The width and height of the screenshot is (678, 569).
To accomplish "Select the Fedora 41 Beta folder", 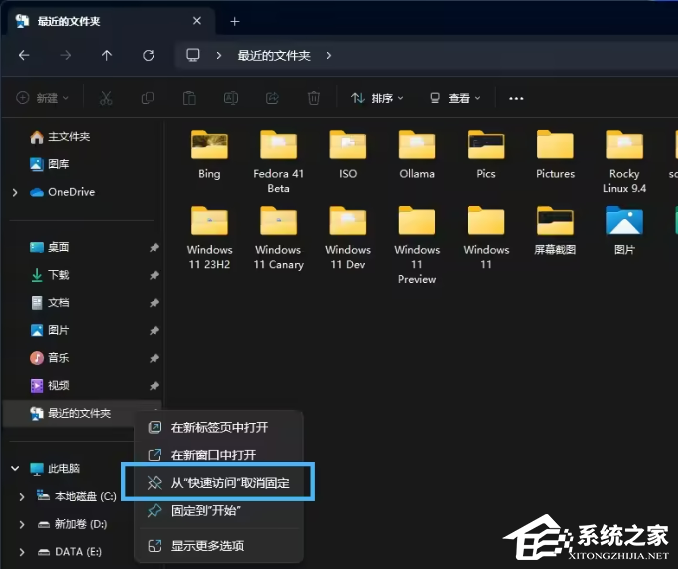I will [278, 162].
